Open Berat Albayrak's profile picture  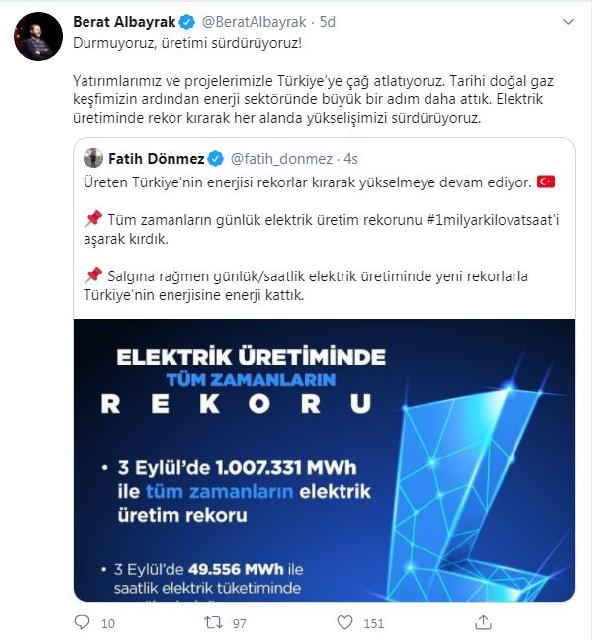pos(32,38)
